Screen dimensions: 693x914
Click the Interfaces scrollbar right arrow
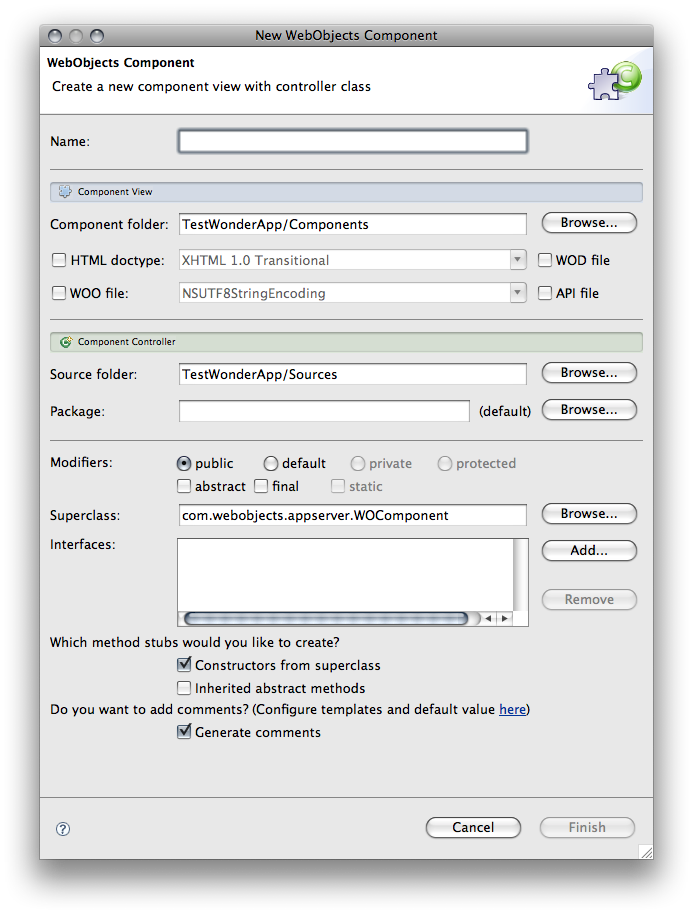(x=505, y=618)
